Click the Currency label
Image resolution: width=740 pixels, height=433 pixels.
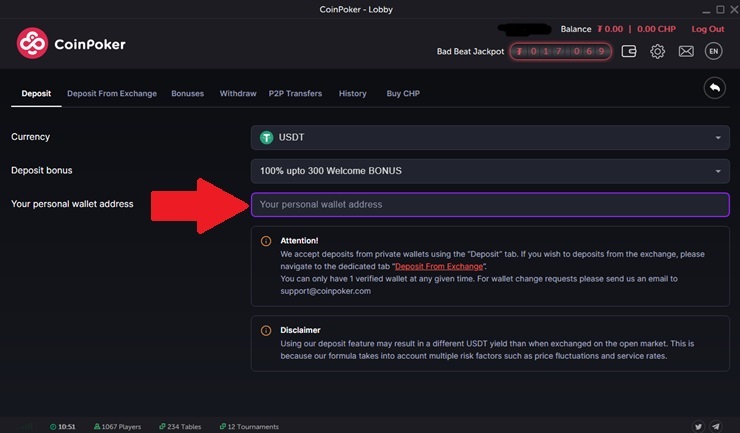coord(30,136)
